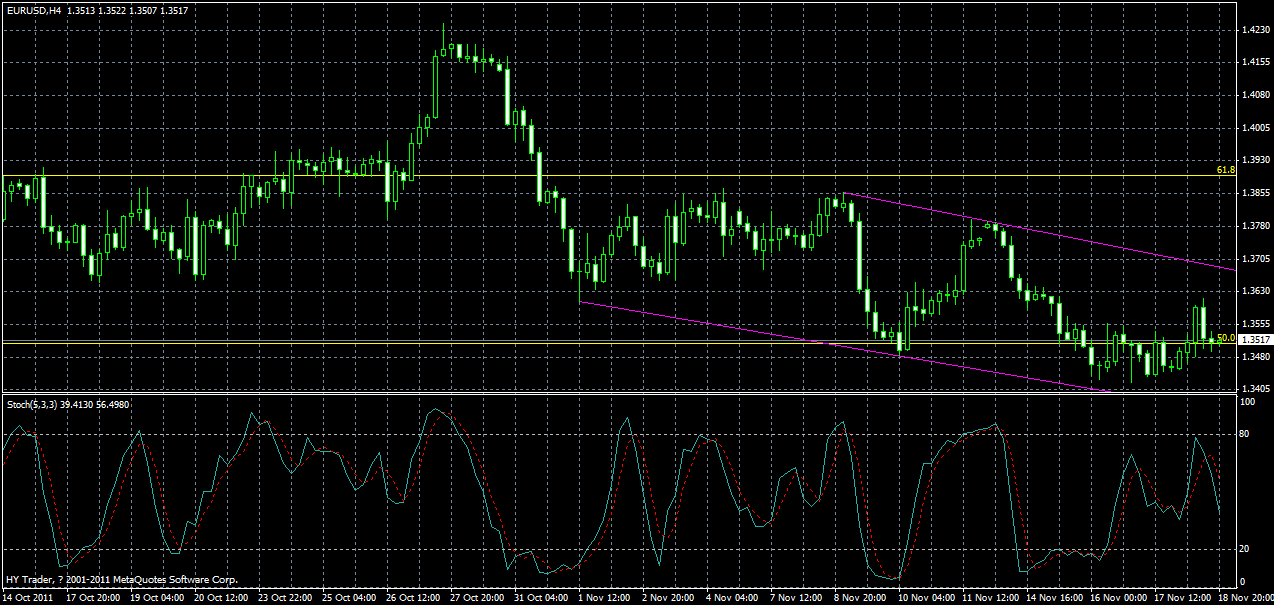Click the 7 Nov 12:00 time label
Image resolution: width=1274 pixels, height=605 pixels.
(x=798, y=598)
